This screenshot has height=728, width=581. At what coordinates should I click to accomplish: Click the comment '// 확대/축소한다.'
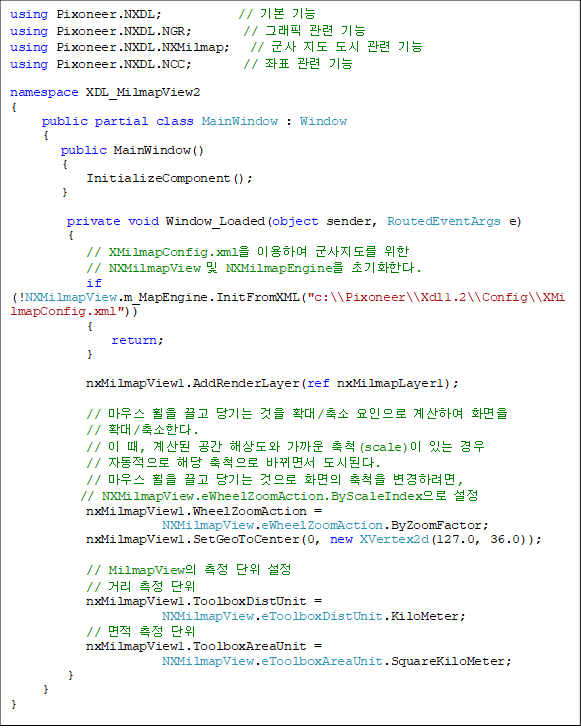[142, 429]
